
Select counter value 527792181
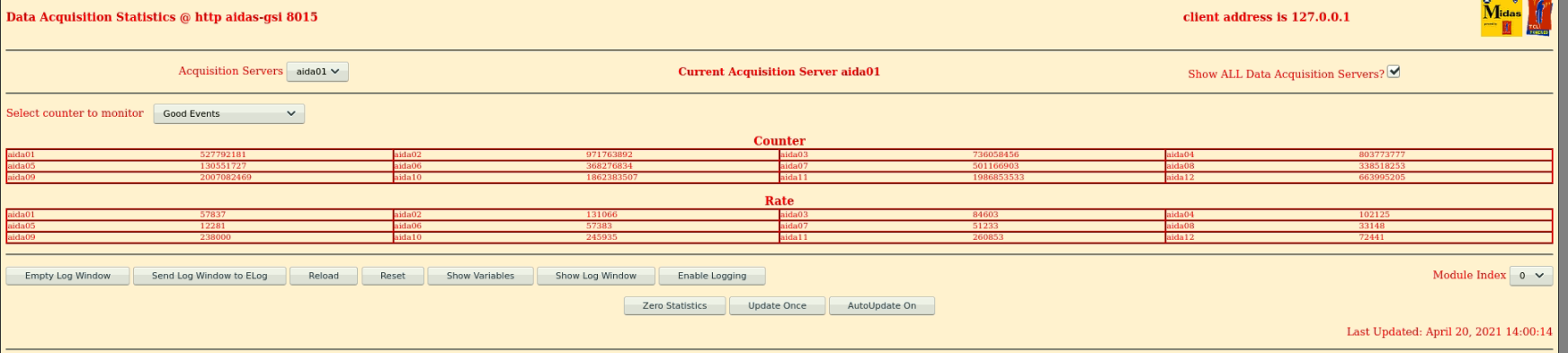223,154
